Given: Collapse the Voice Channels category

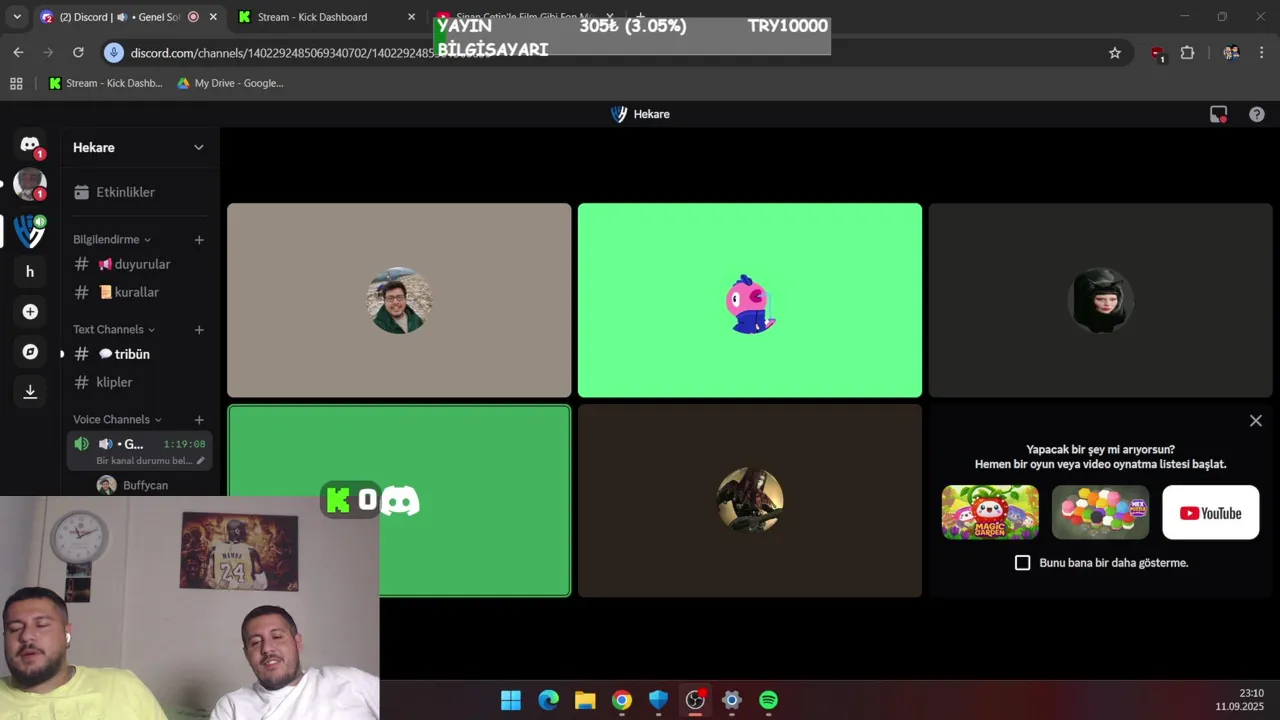Looking at the screenshot, I should (117, 420).
